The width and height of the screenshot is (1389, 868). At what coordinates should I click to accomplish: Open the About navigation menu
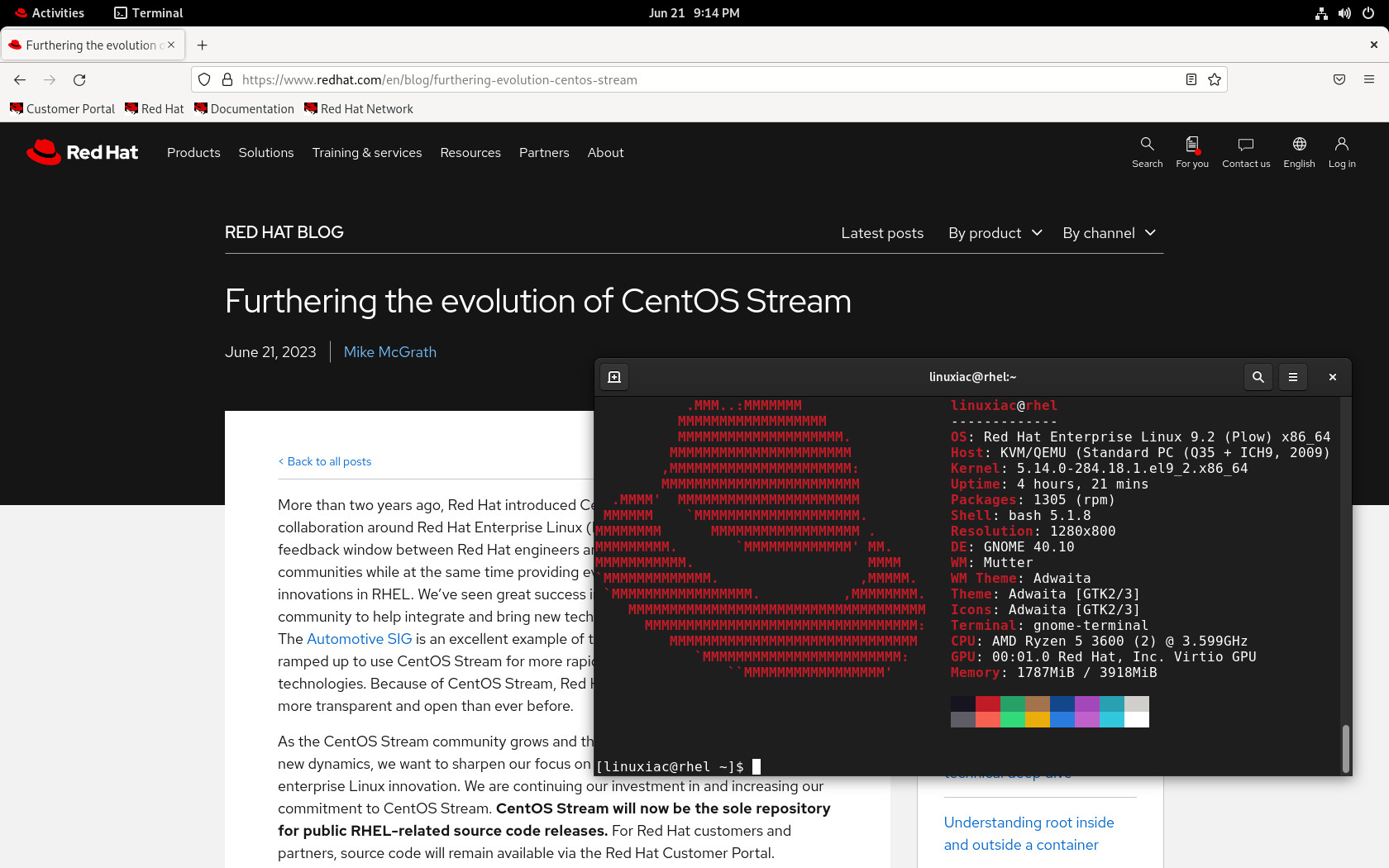tap(605, 153)
